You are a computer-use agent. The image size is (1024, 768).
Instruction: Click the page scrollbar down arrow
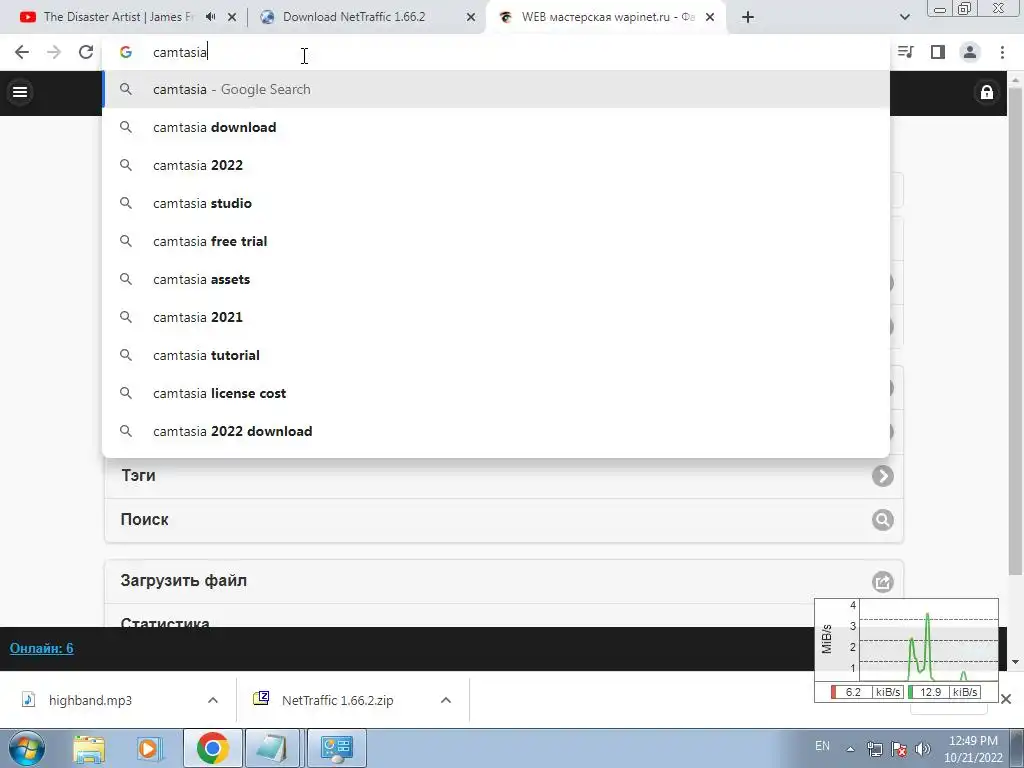[x=1015, y=662]
